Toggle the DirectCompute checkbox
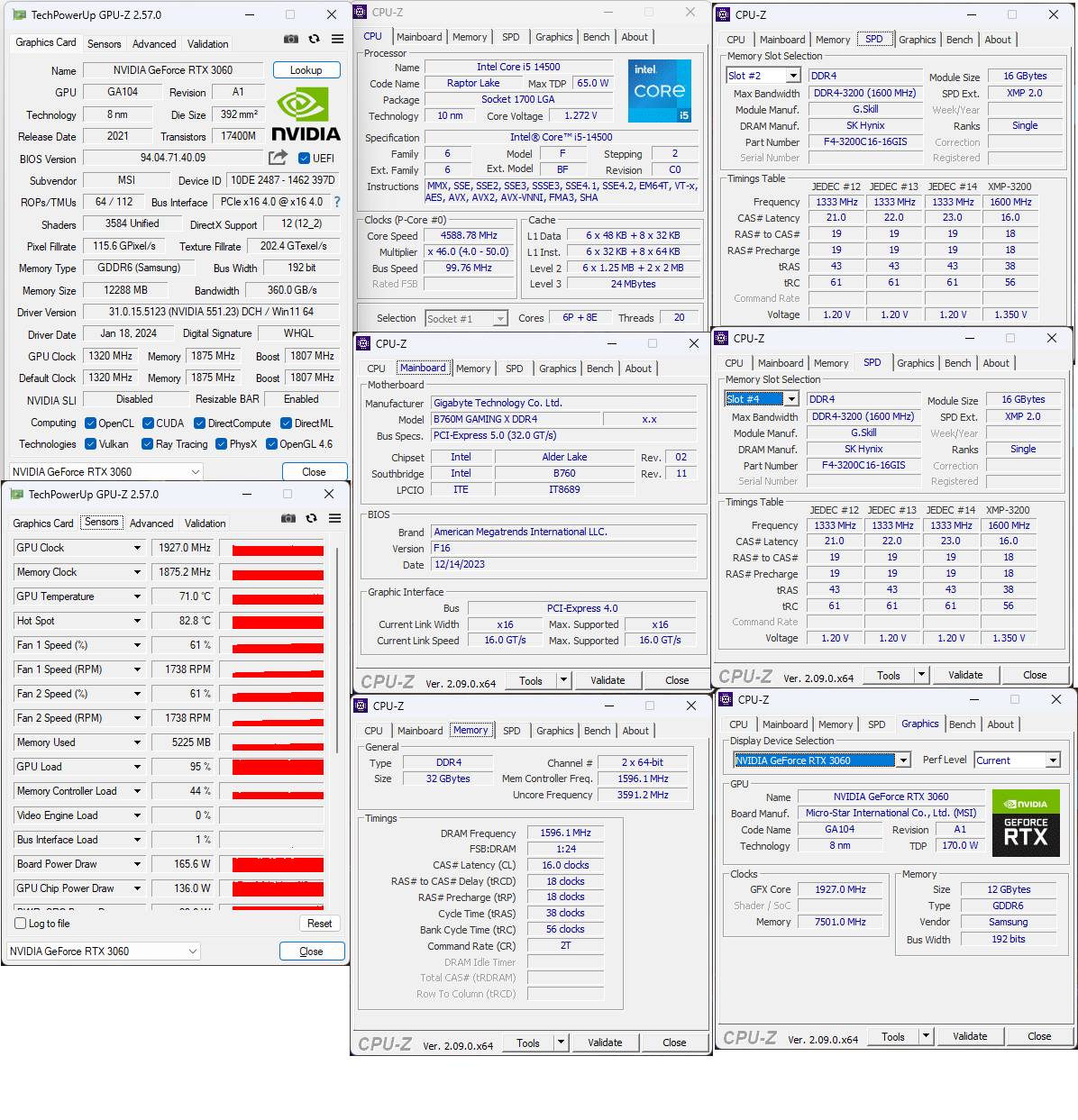 click(x=200, y=423)
